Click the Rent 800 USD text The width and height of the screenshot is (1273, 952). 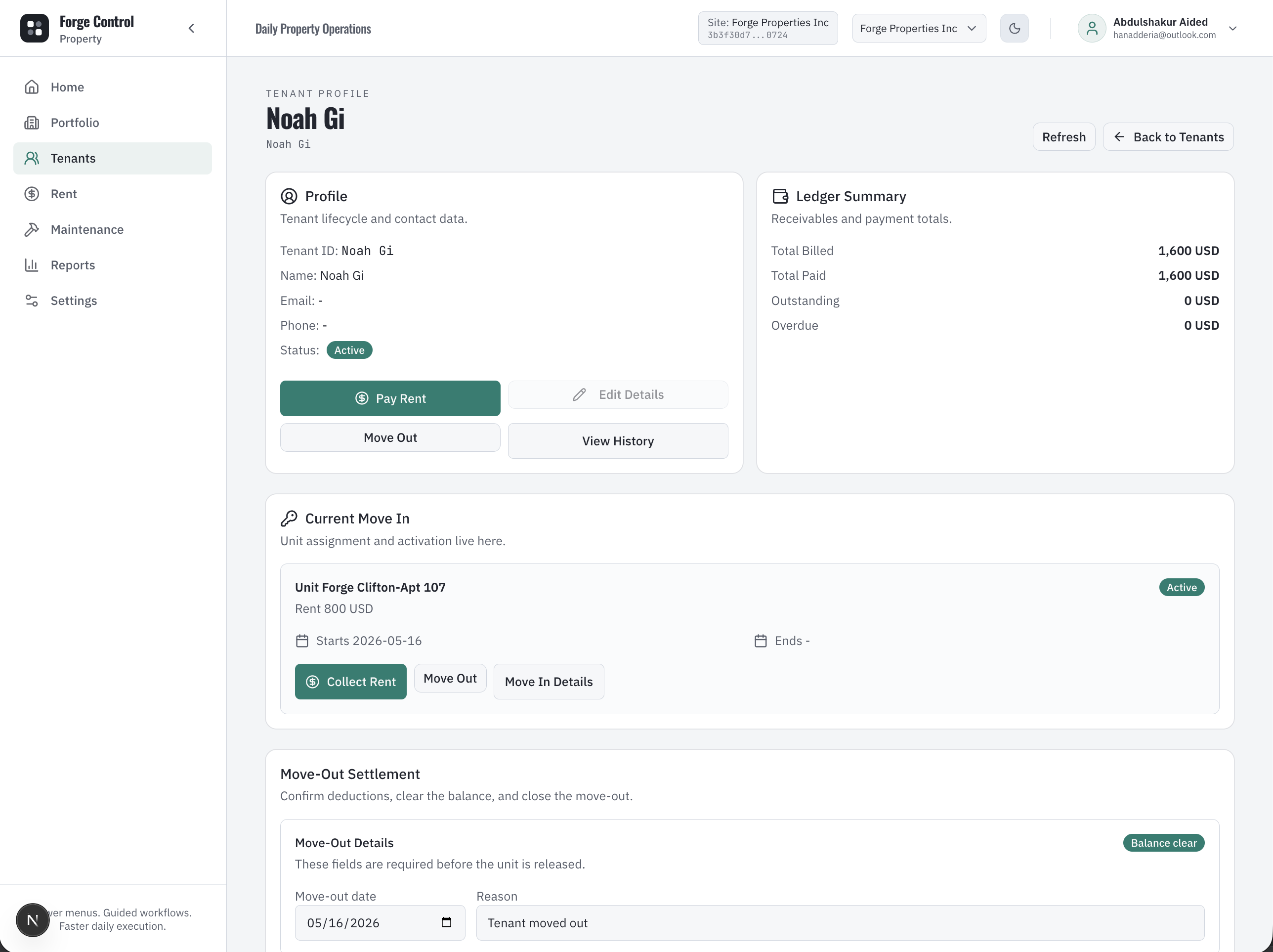pos(334,608)
